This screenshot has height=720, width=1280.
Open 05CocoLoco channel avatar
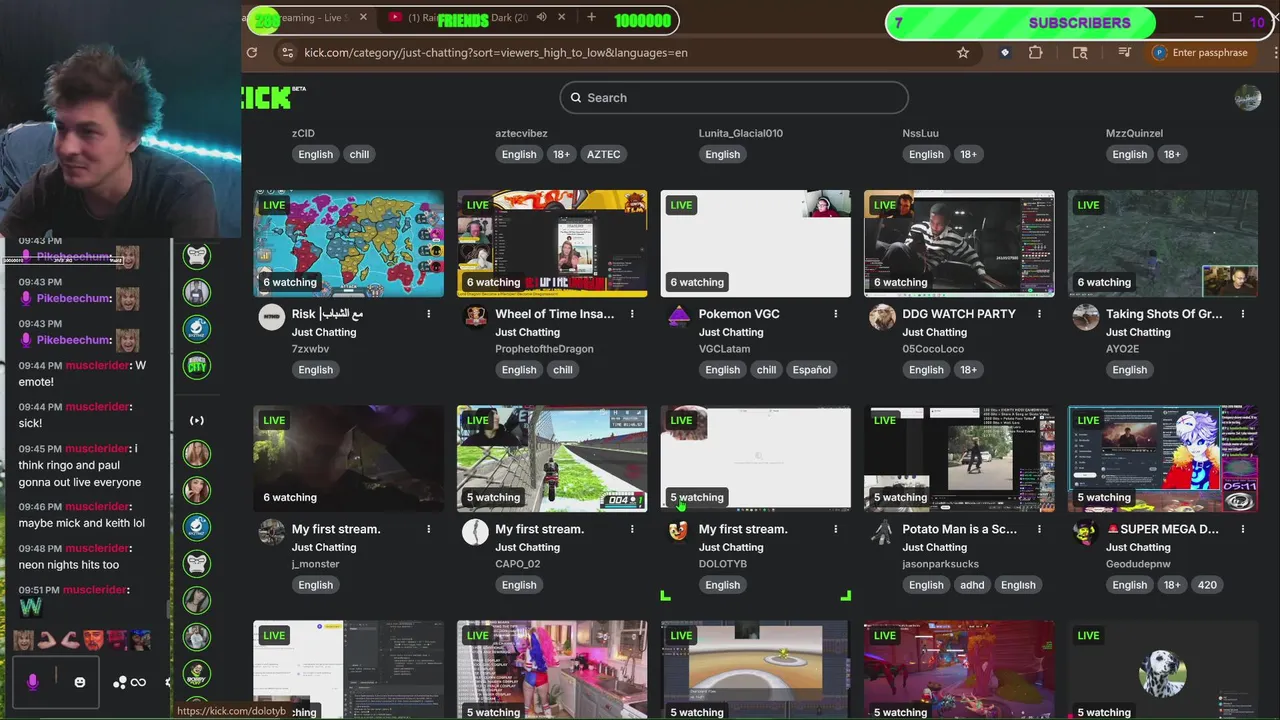pyautogui.click(x=882, y=317)
